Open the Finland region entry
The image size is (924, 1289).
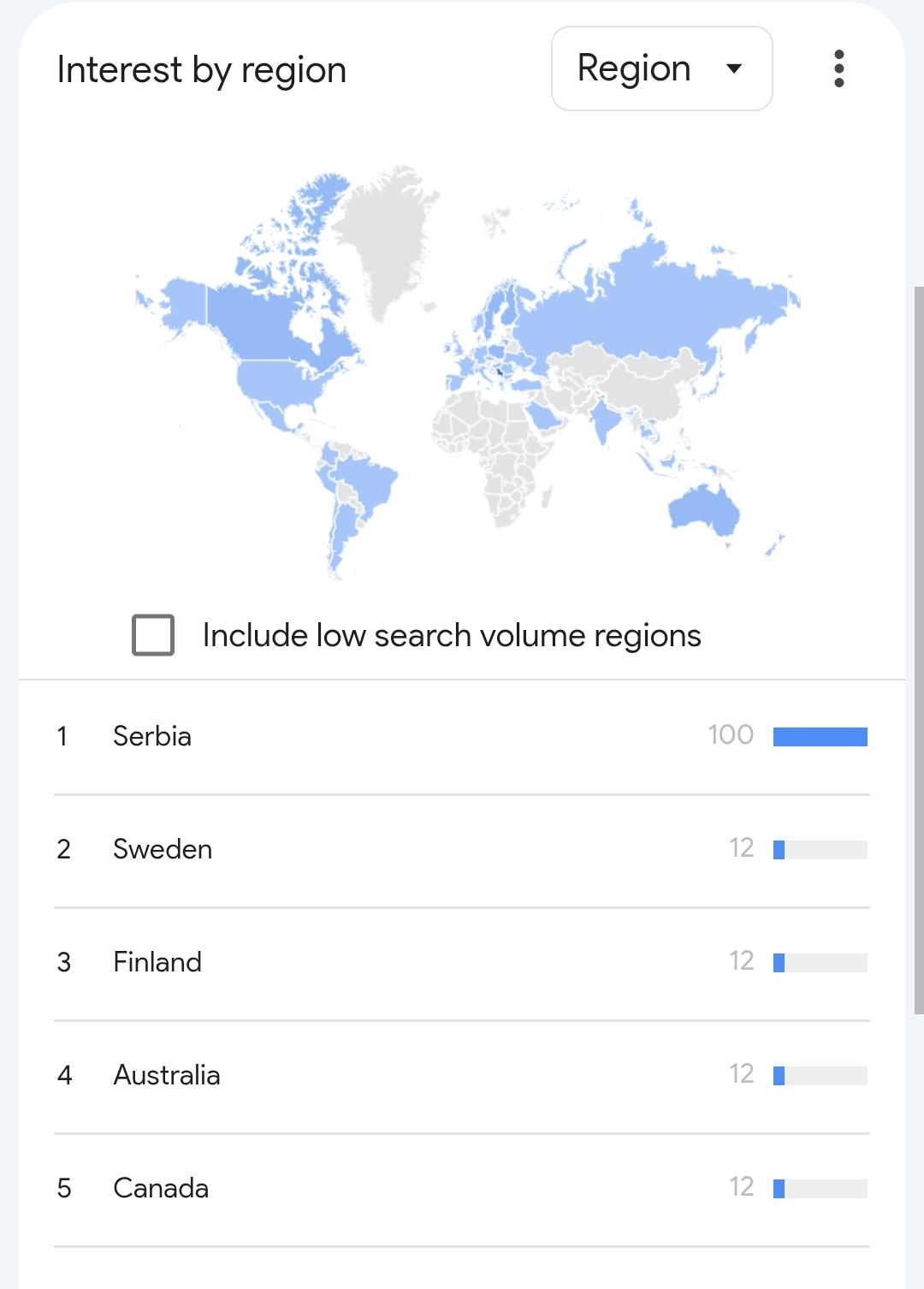[x=157, y=962]
